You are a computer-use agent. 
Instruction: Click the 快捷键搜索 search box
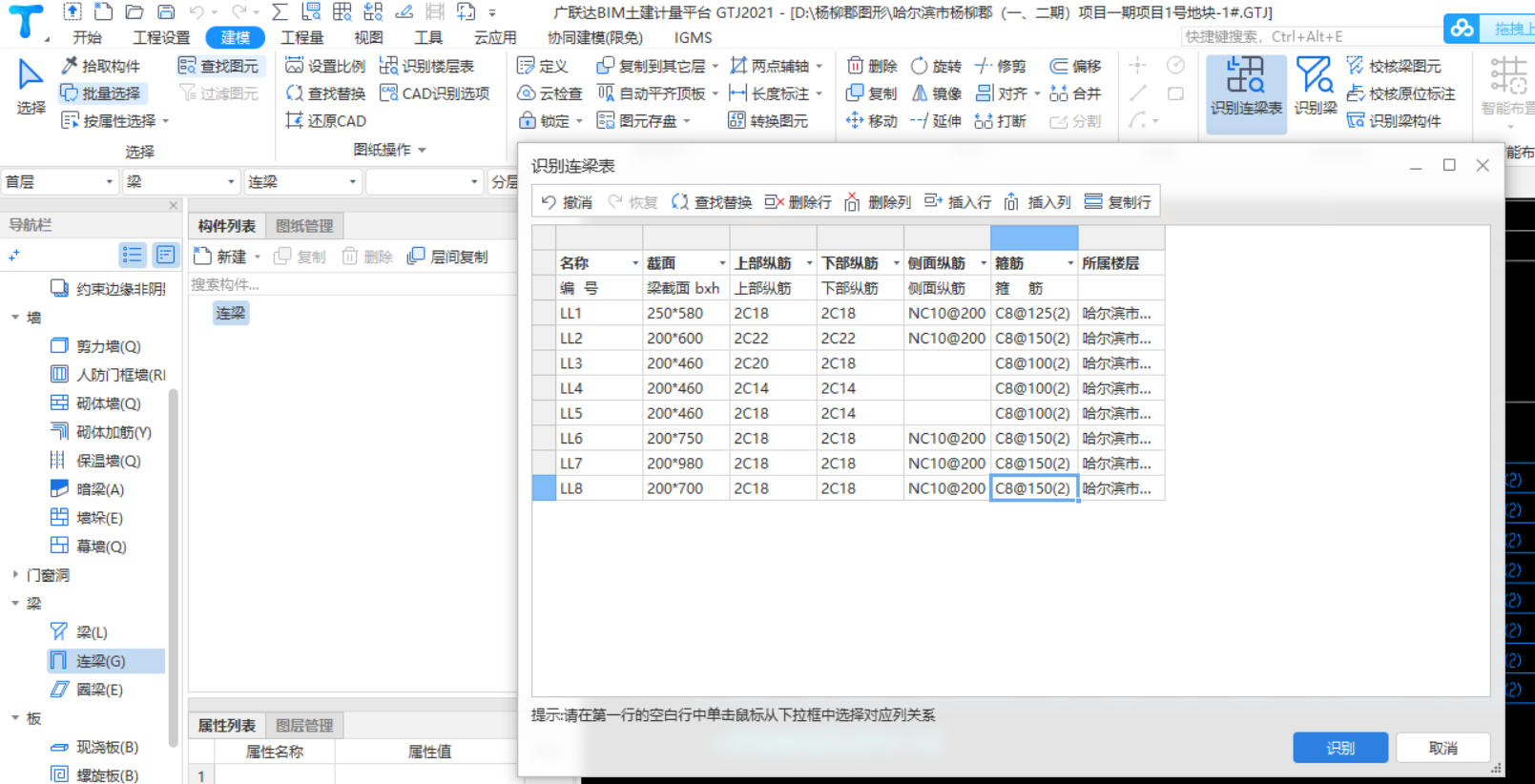coord(1311,36)
